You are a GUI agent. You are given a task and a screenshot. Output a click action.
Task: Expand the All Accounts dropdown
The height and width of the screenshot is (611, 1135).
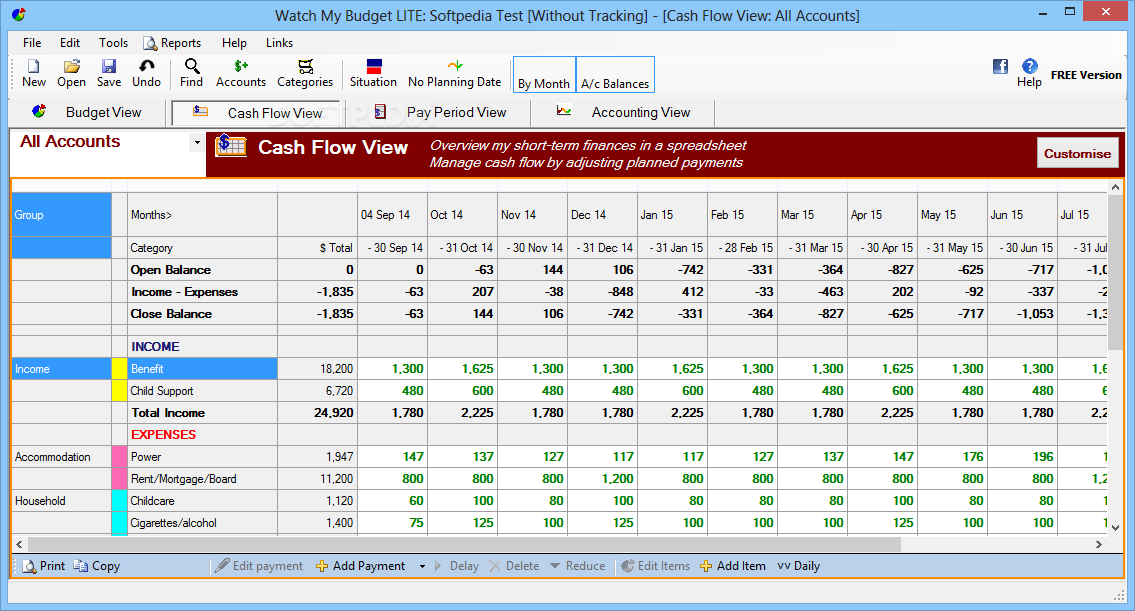(x=197, y=143)
